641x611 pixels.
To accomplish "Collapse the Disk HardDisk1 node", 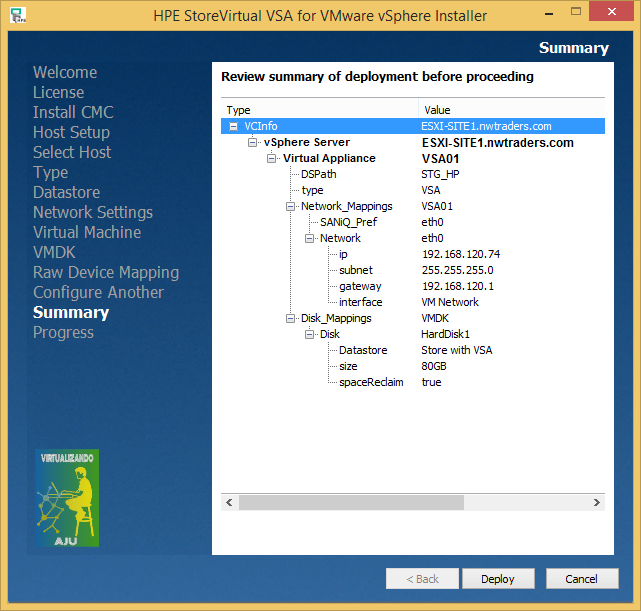I will click(310, 334).
